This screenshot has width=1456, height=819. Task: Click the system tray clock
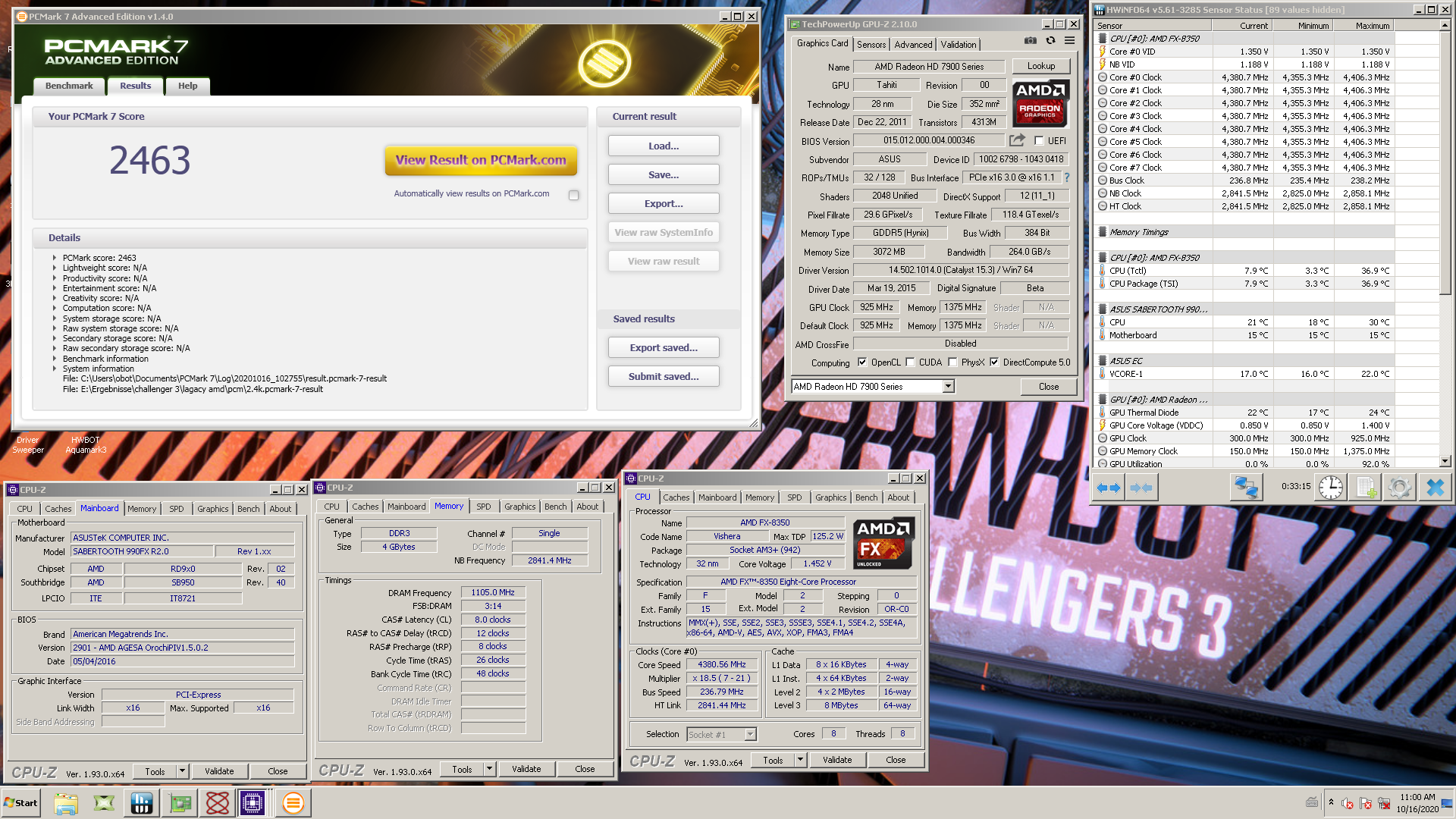click(x=1417, y=803)
